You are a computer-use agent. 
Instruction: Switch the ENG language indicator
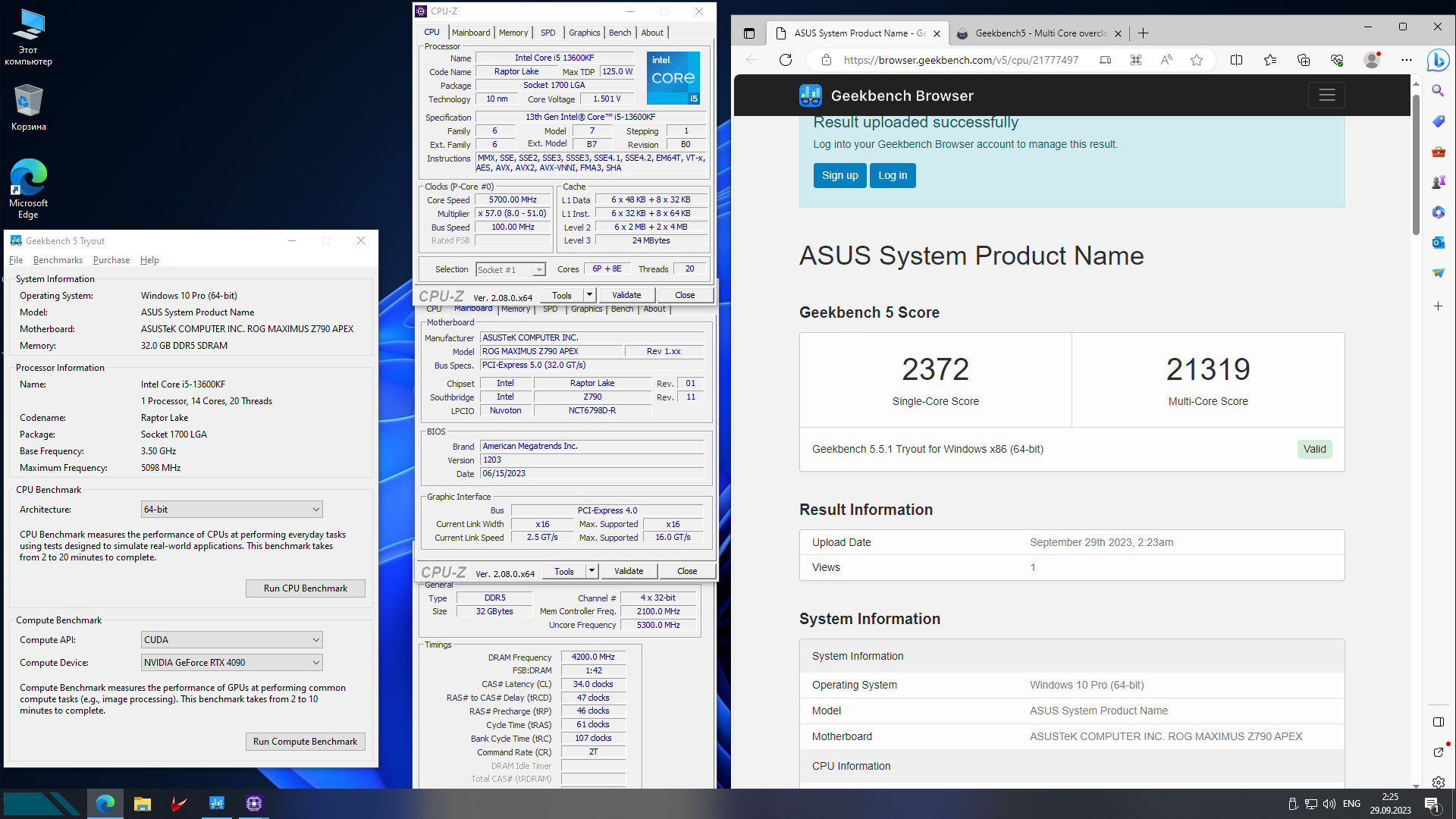tap(1351, 804)
